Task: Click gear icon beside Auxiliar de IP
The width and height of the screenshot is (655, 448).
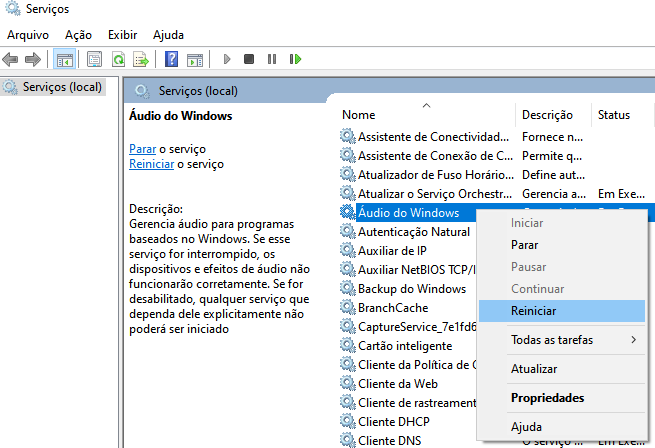Action: (348, 250)
